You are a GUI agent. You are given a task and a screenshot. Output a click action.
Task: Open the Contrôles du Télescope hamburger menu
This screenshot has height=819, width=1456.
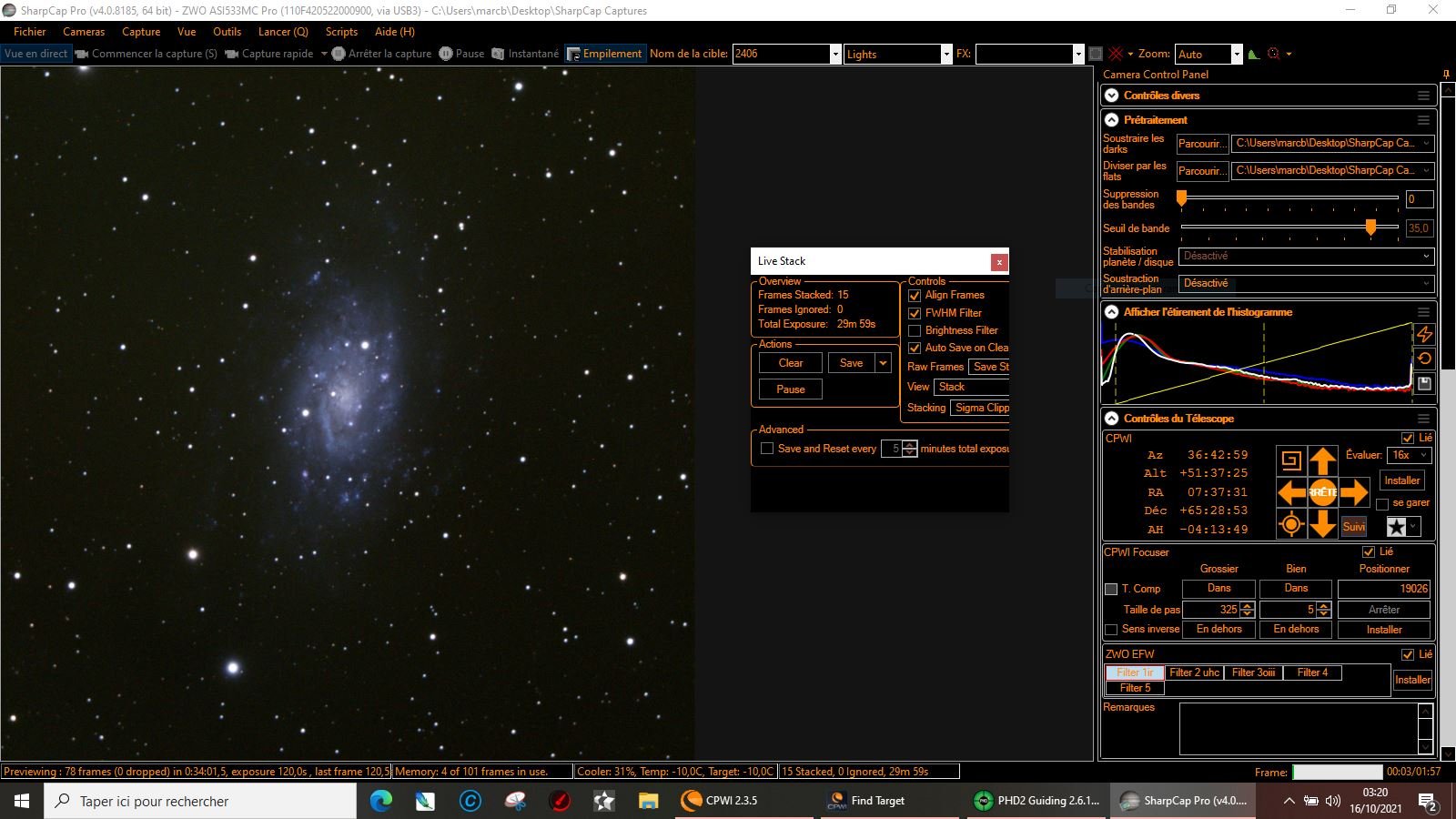(1423, 419)
